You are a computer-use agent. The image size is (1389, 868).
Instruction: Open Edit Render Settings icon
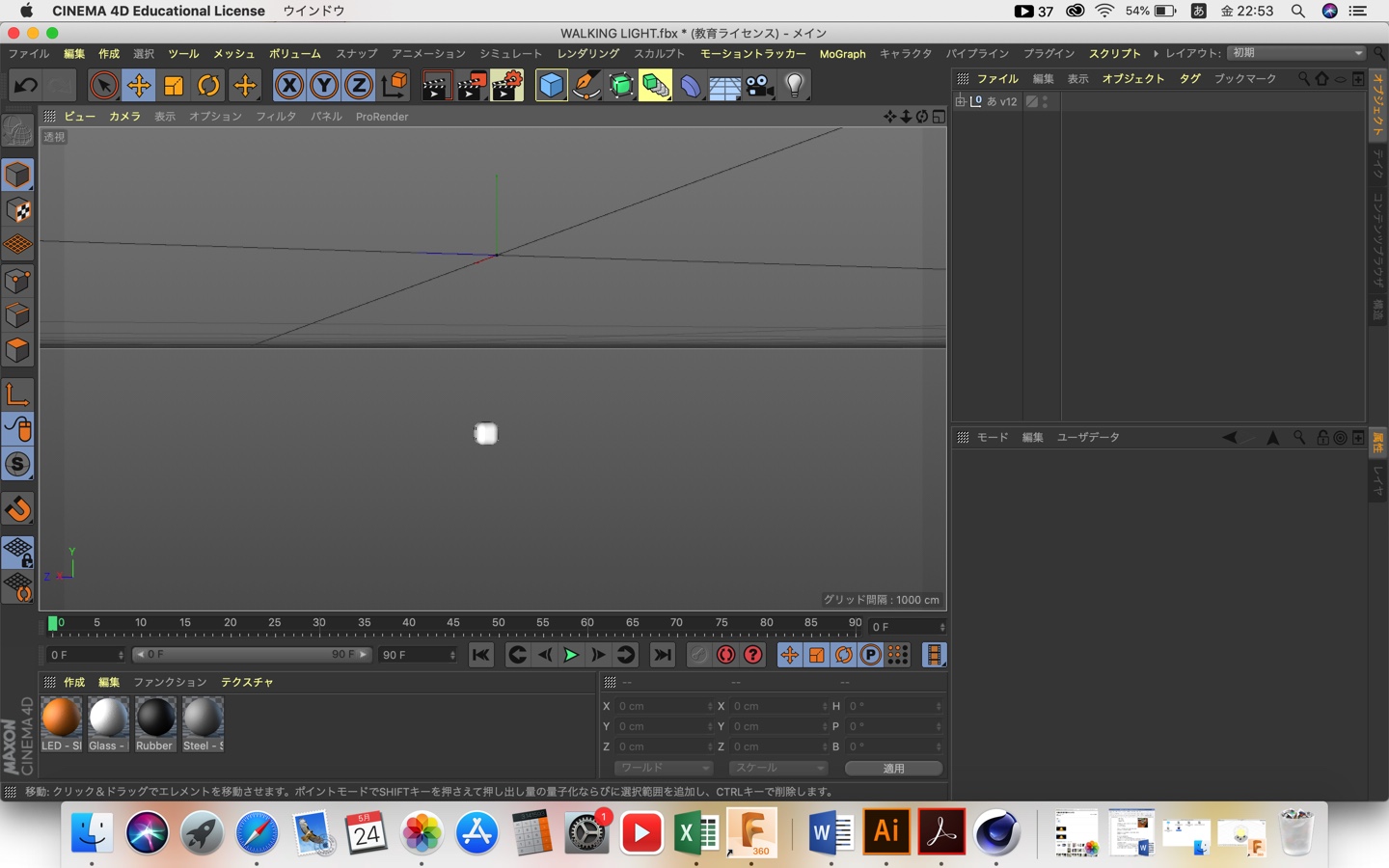507,86
